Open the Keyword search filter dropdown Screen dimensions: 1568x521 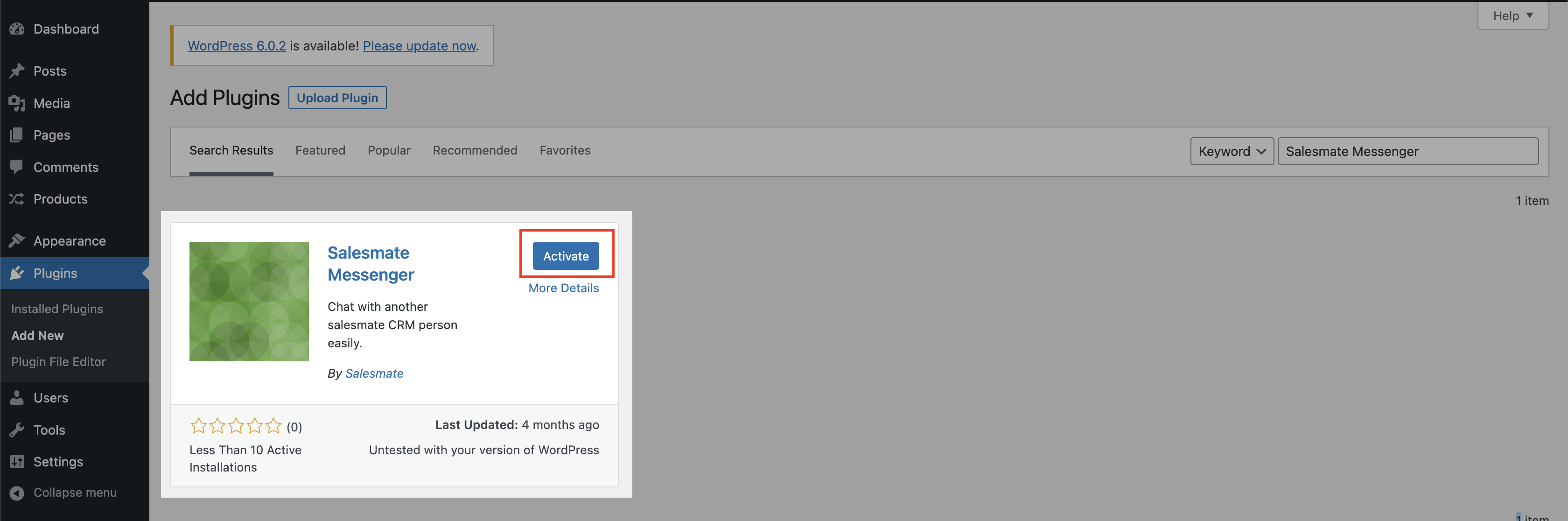[x=1232, y=151]
